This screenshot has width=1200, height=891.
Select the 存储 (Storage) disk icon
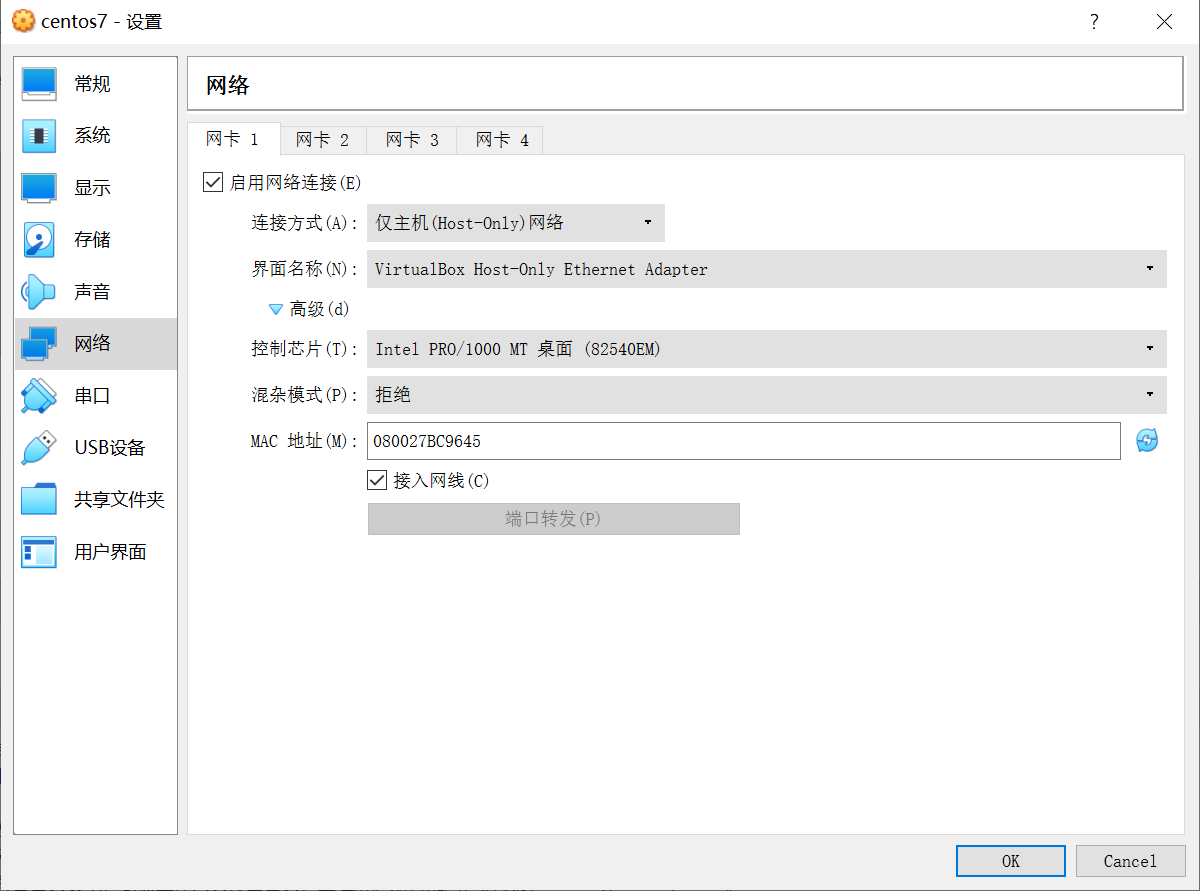(39, 240)
